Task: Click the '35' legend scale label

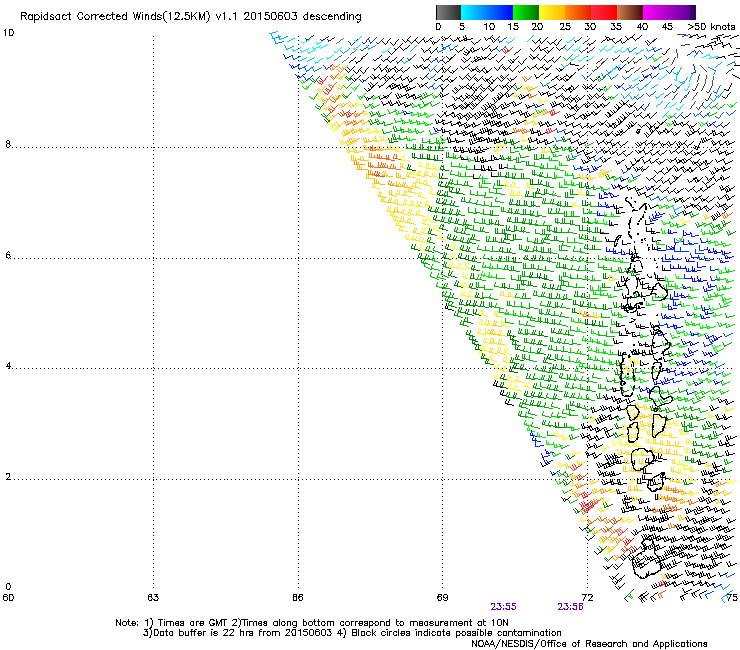Action: [616, 27]
